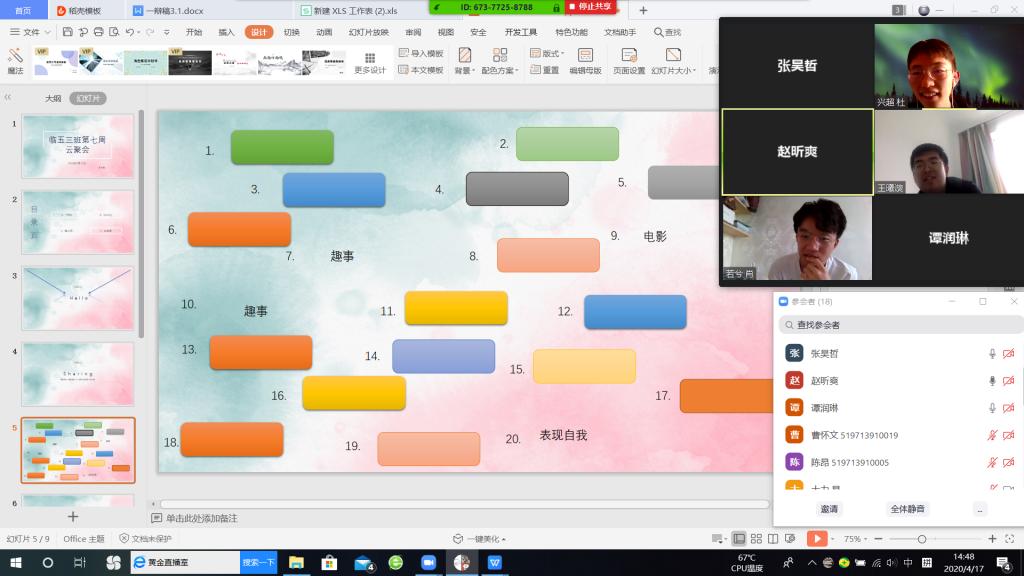Click 邀请 invite button in participants
The width and height of the screenshot is (1024, 576).
click(829, 509)
